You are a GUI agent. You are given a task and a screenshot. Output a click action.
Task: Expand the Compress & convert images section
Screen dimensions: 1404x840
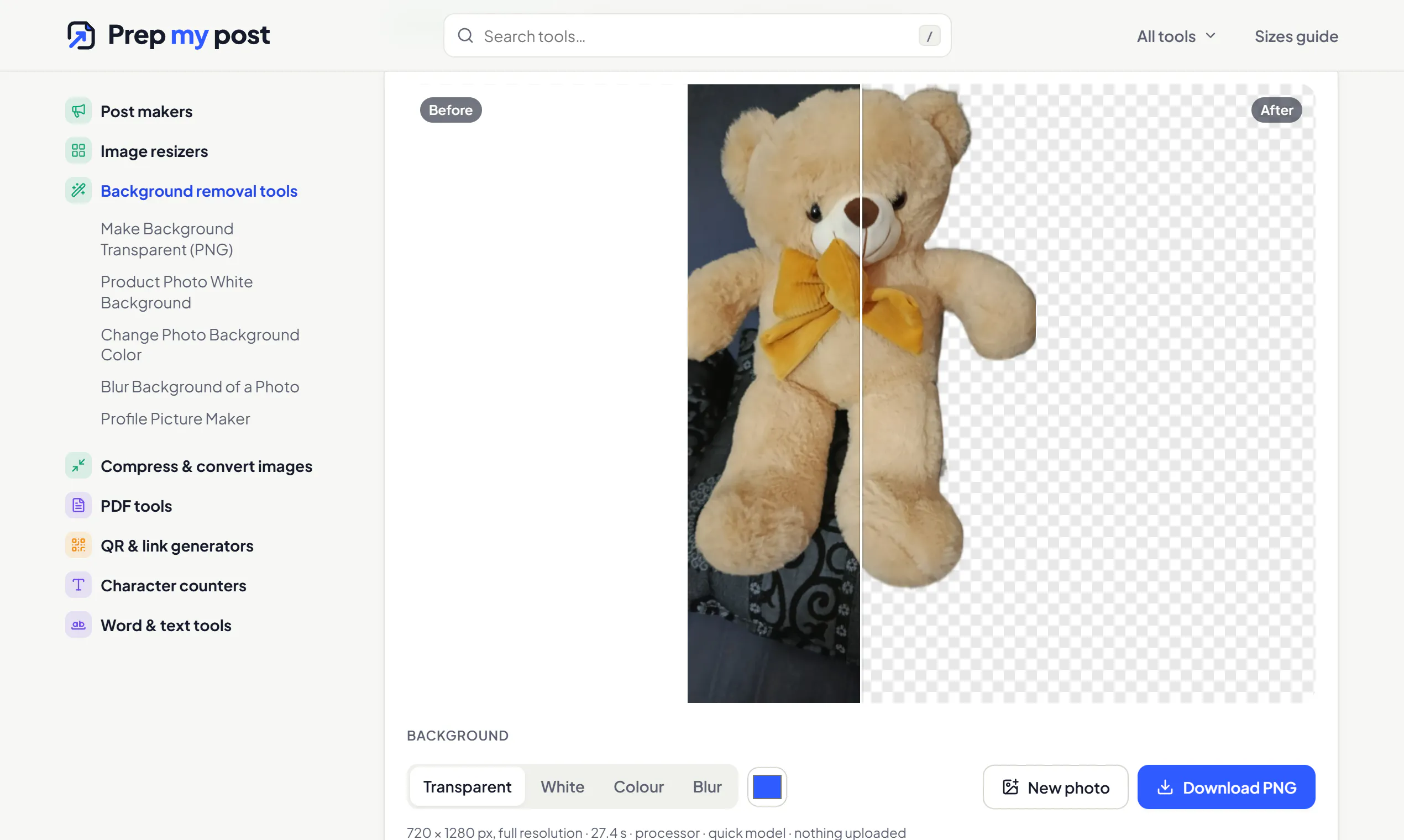click(x=206, y=466)
